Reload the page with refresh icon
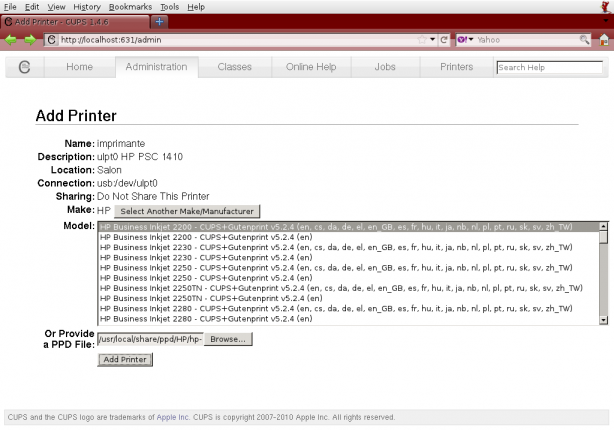614x430 pixels. click(x=443, y=40)
